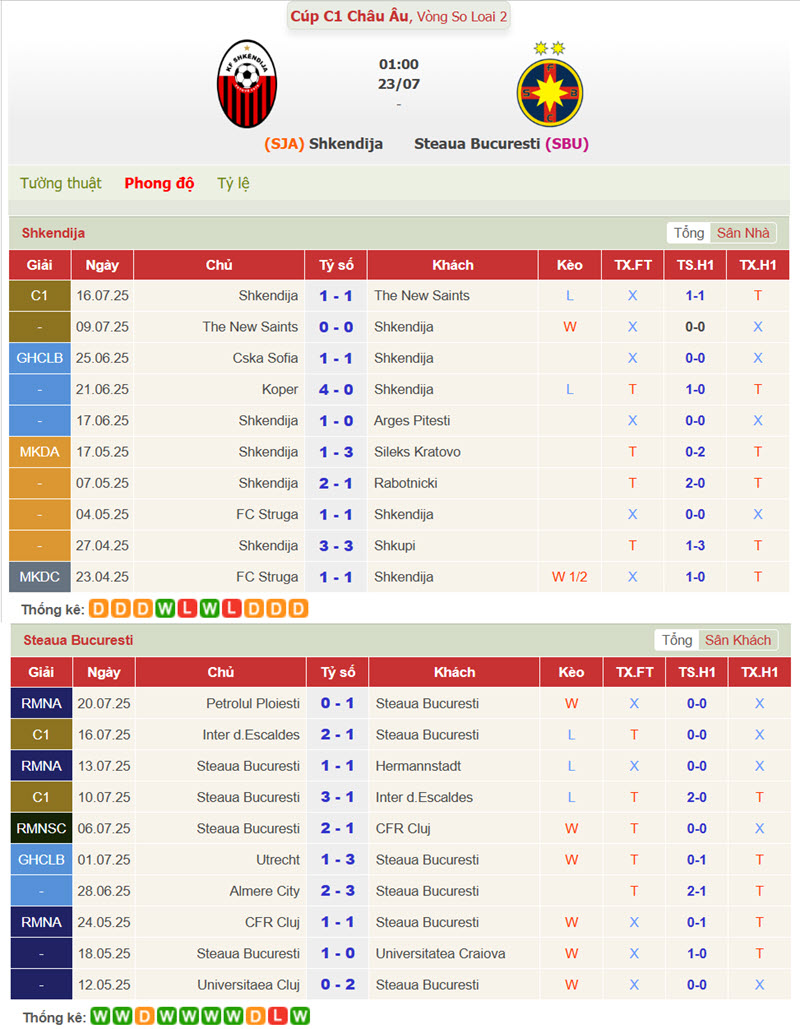800x1029 pixels.
Task: Click the match date 23/07 in the header
Action: pyautogui.click(x=398, y=84)
